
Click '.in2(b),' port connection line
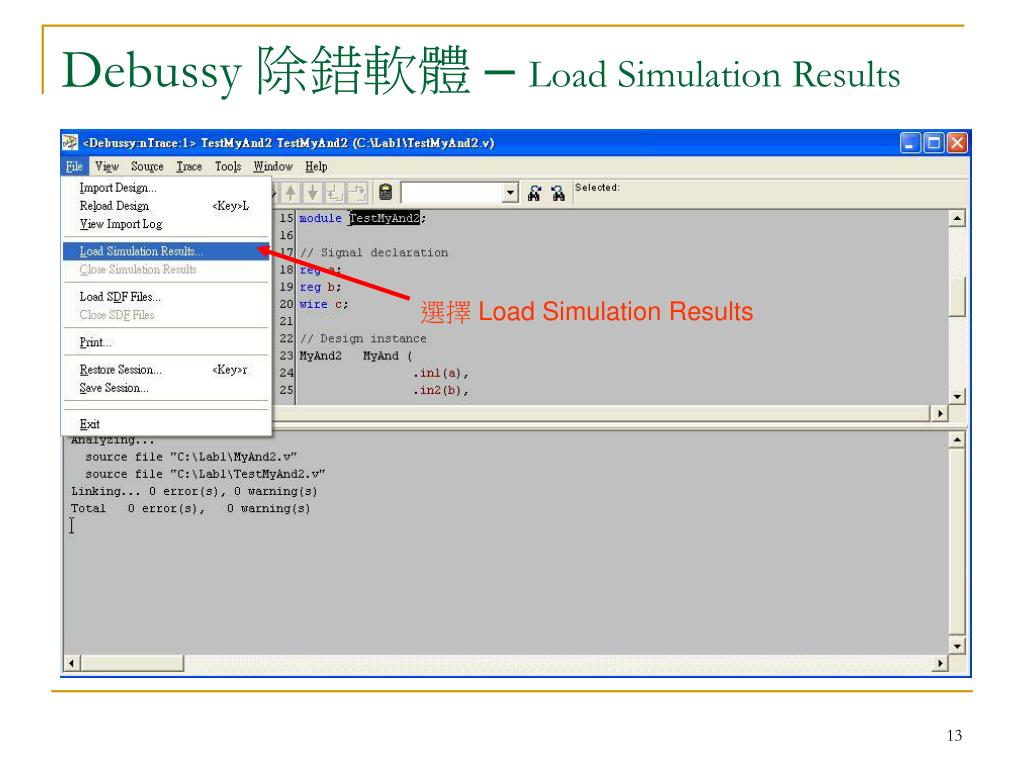click(441, 391)
